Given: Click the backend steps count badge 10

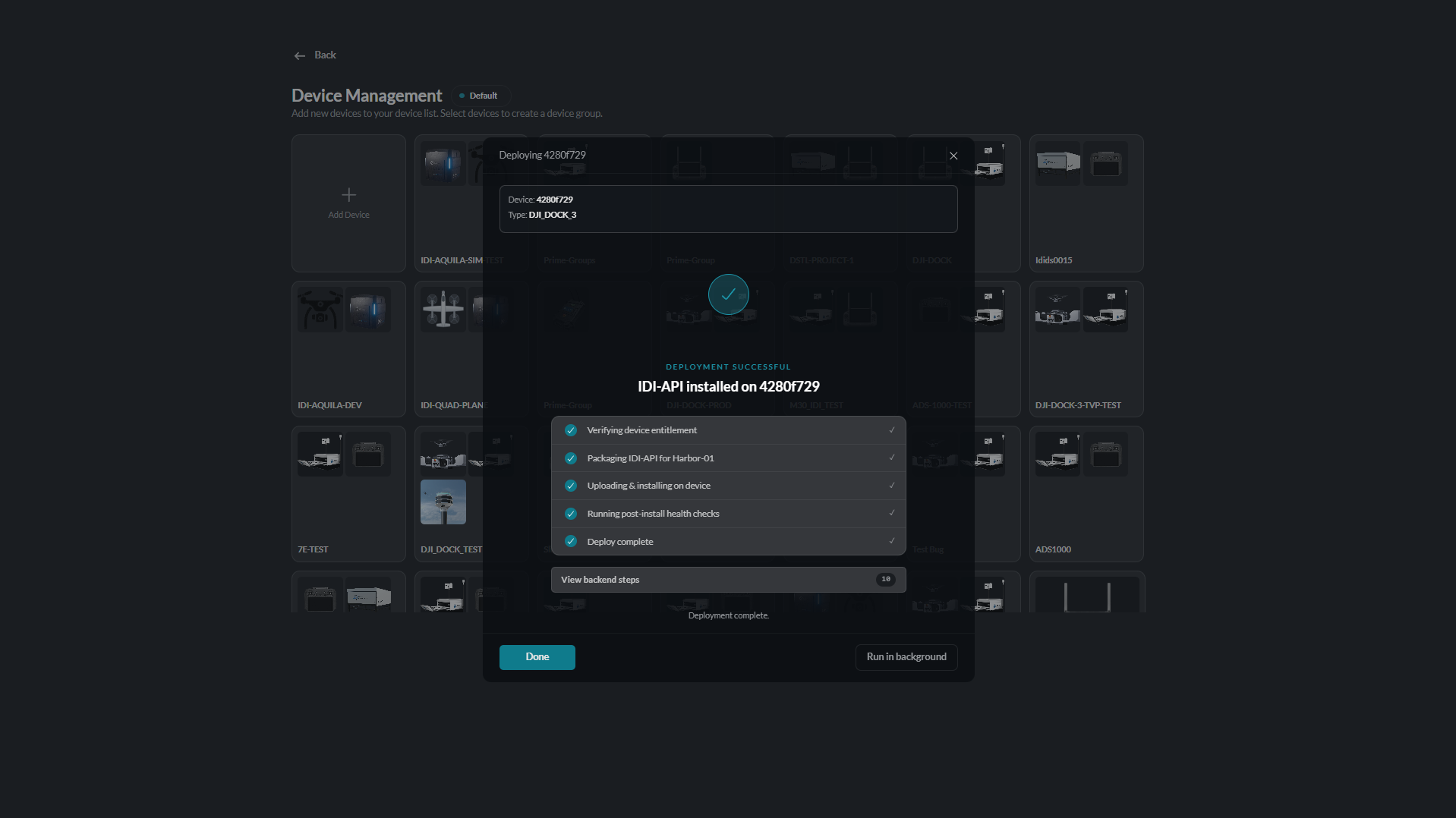Looking at the screenshot, I should click(x=885, y=580).
